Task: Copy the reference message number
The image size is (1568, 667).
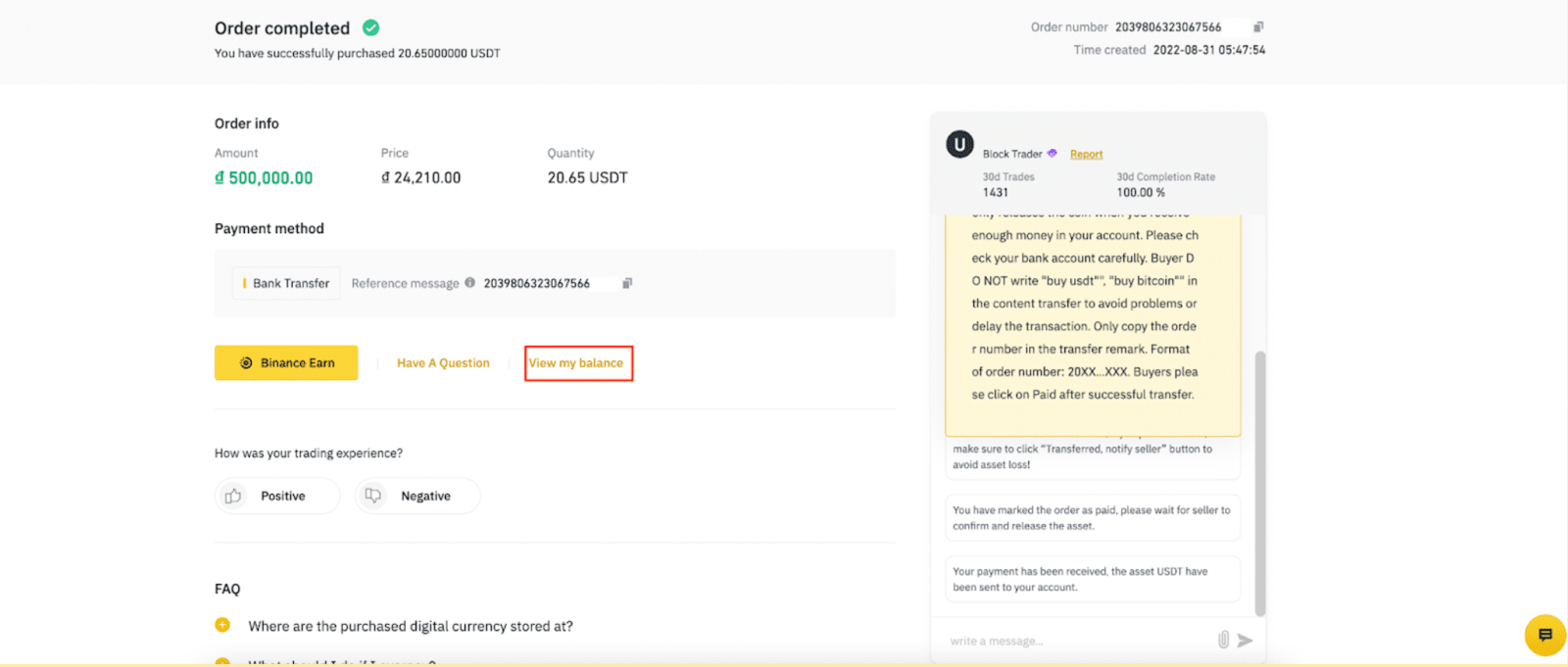Action: pyautogui.click(x=627, y=283)
